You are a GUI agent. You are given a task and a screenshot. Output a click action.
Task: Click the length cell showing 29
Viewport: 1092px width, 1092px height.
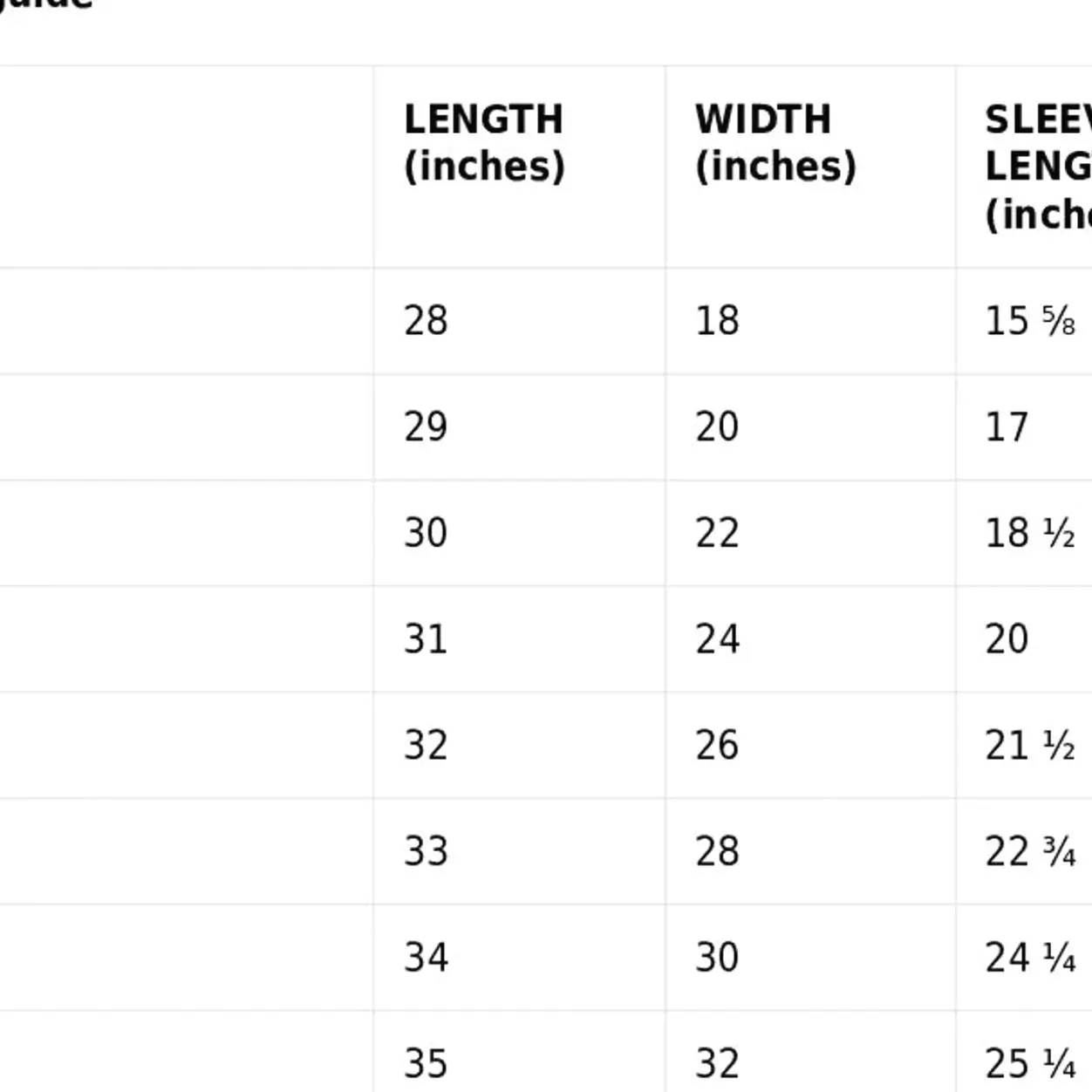pos(426,427)
